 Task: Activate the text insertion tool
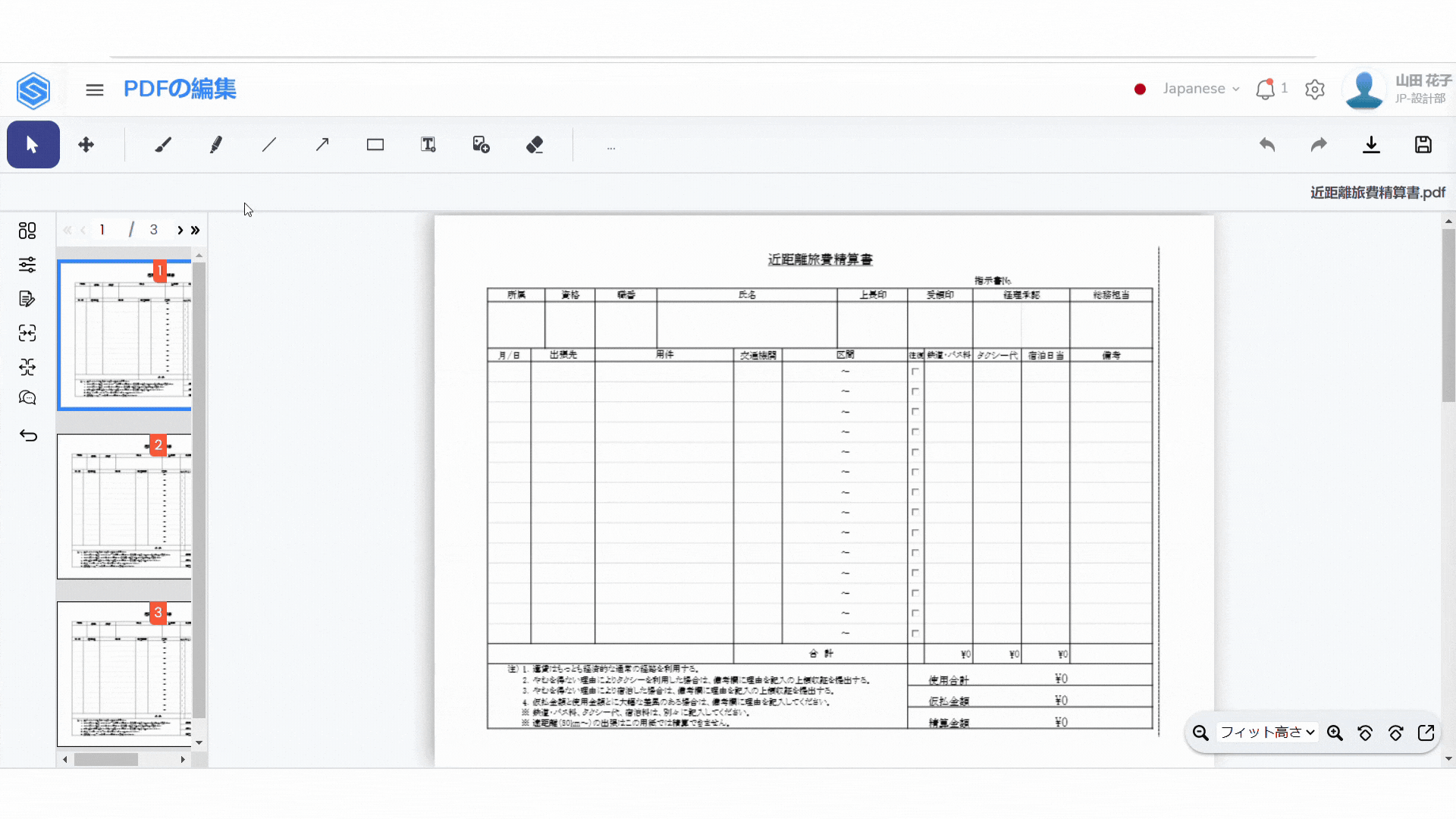pos(428,145)
